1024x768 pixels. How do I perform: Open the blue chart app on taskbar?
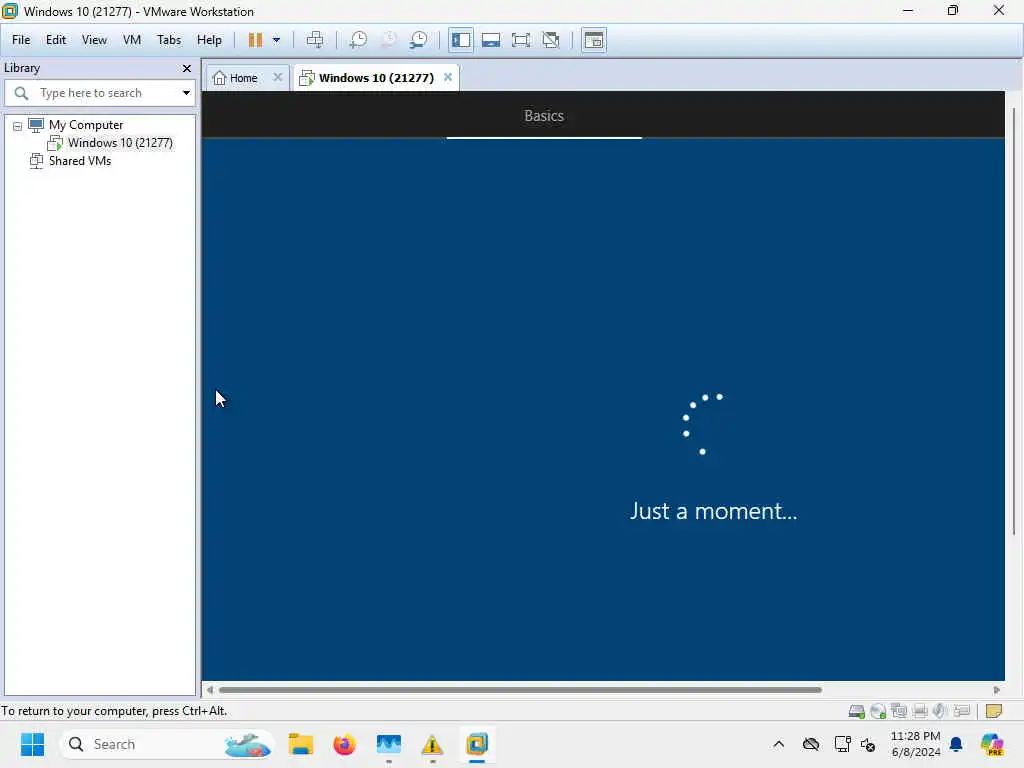[389, 744]
